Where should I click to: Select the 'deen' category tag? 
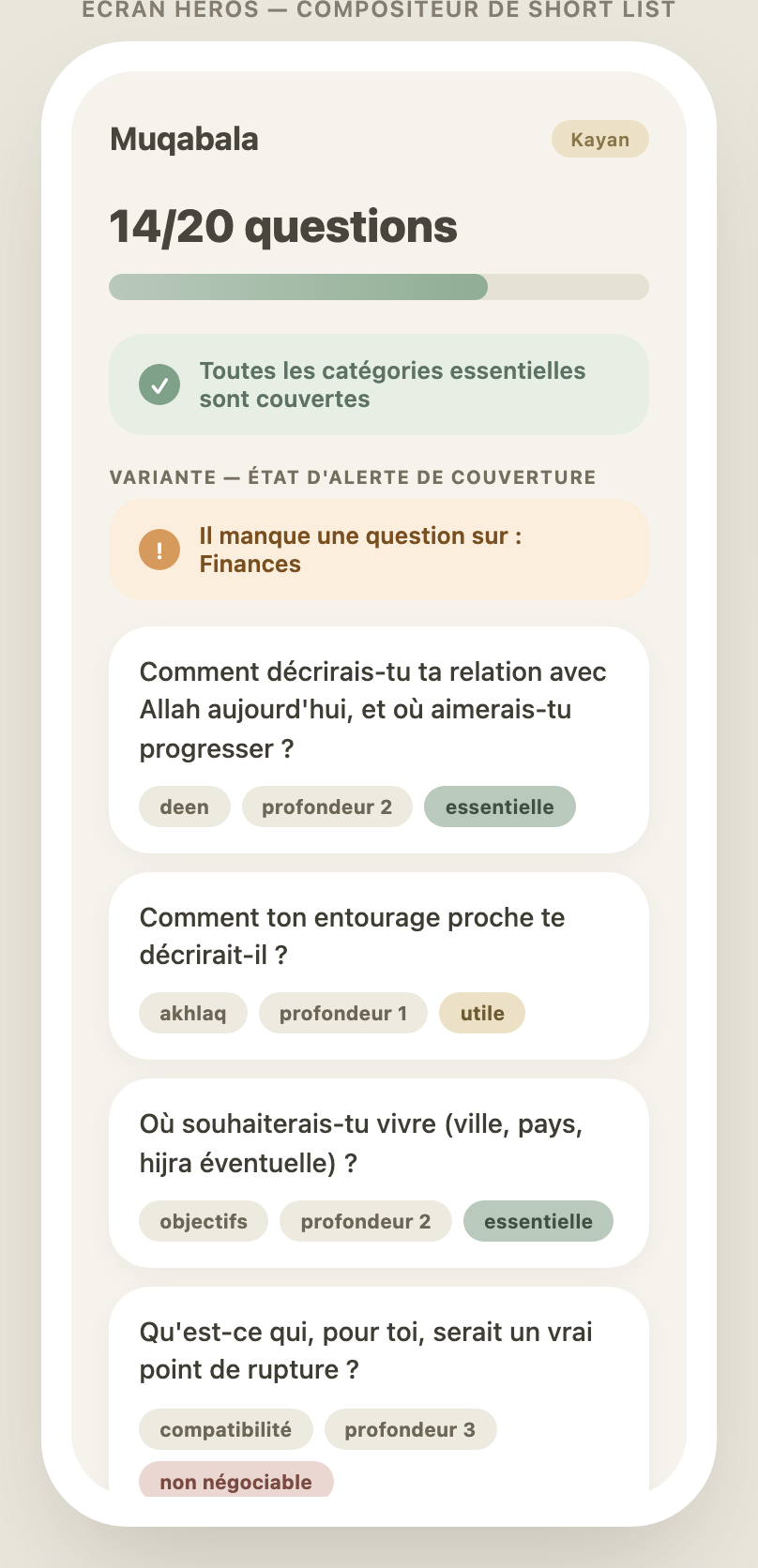185,807
